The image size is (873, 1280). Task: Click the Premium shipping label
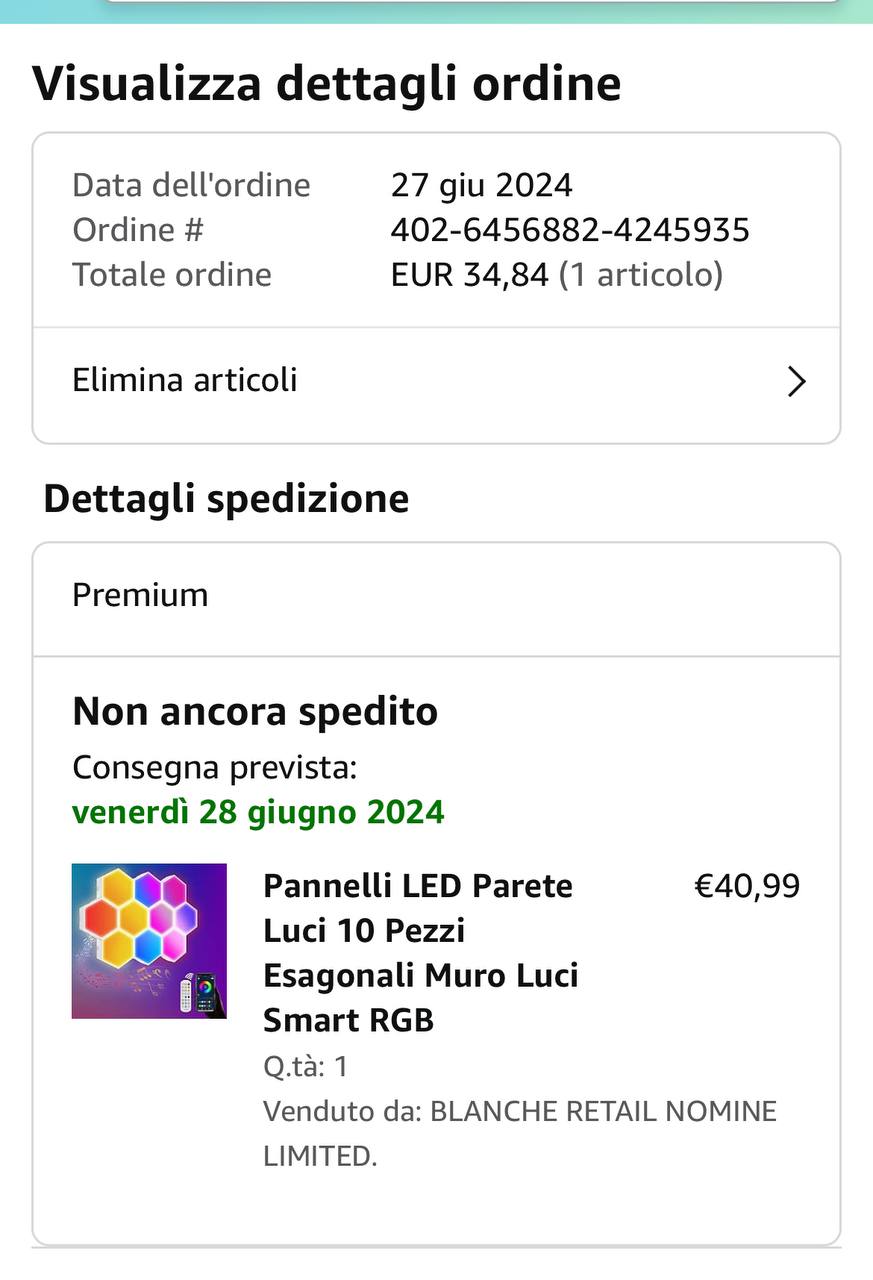140,595
